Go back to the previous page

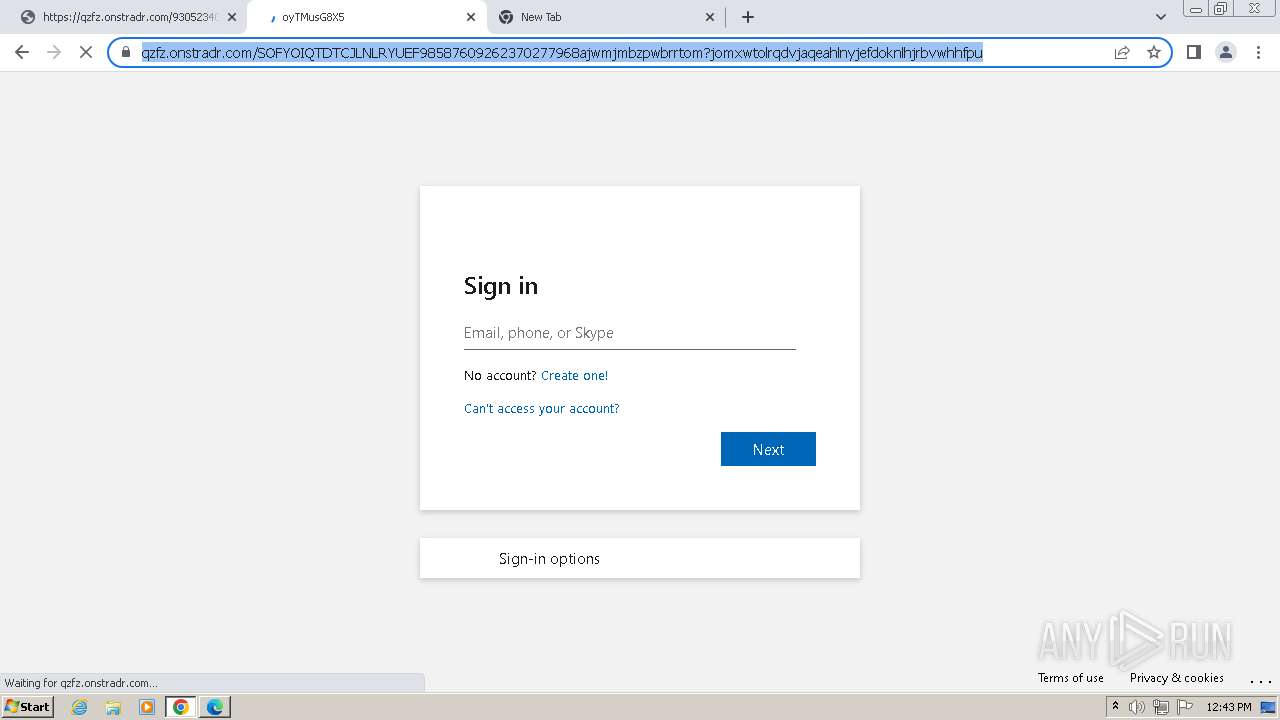tap(22, 52)
